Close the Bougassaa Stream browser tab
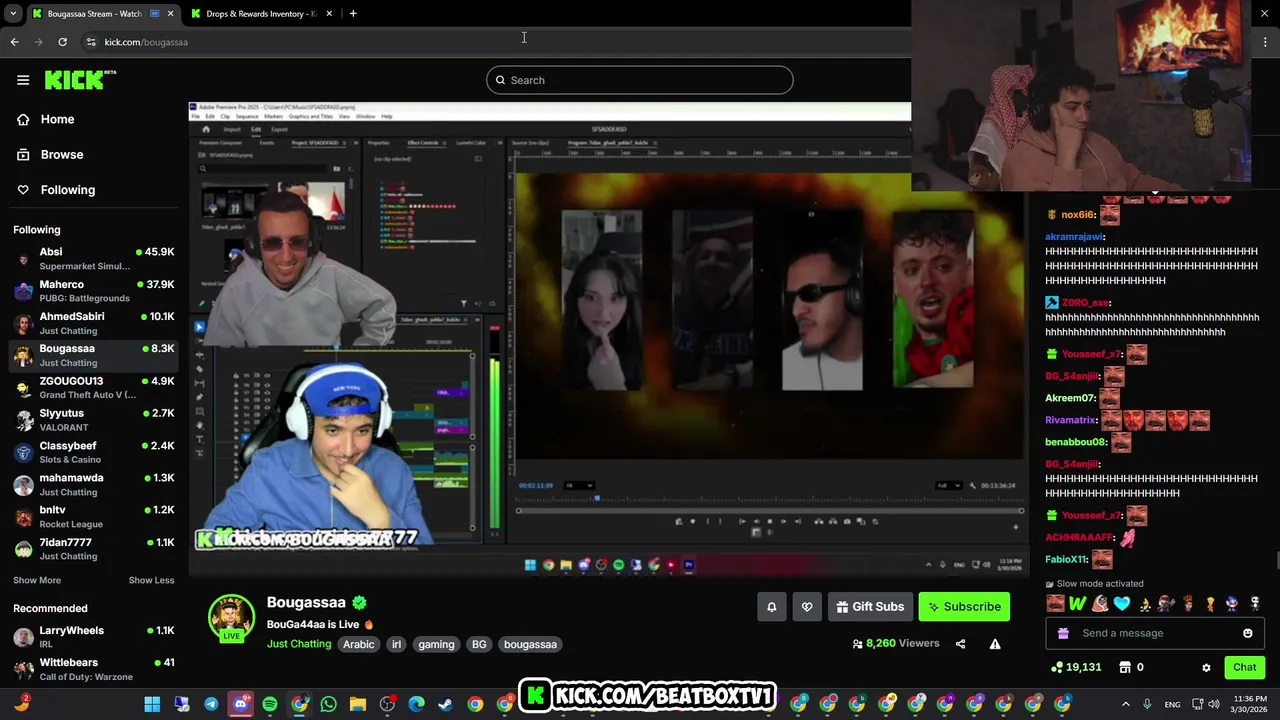1280x720 pixels. [x=170, y=14]
